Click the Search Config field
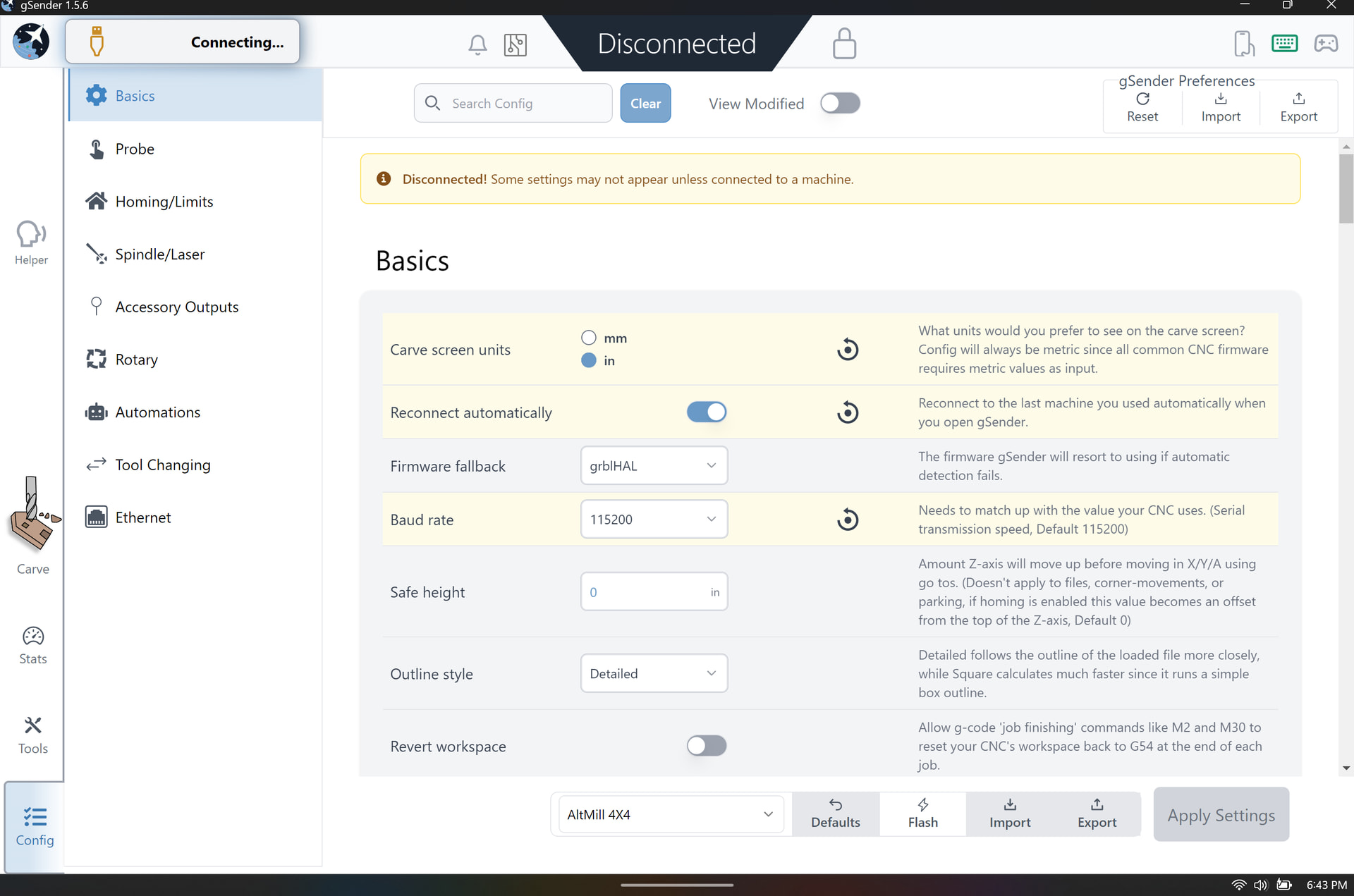The image size is (1354, 896). coord(522,104)
